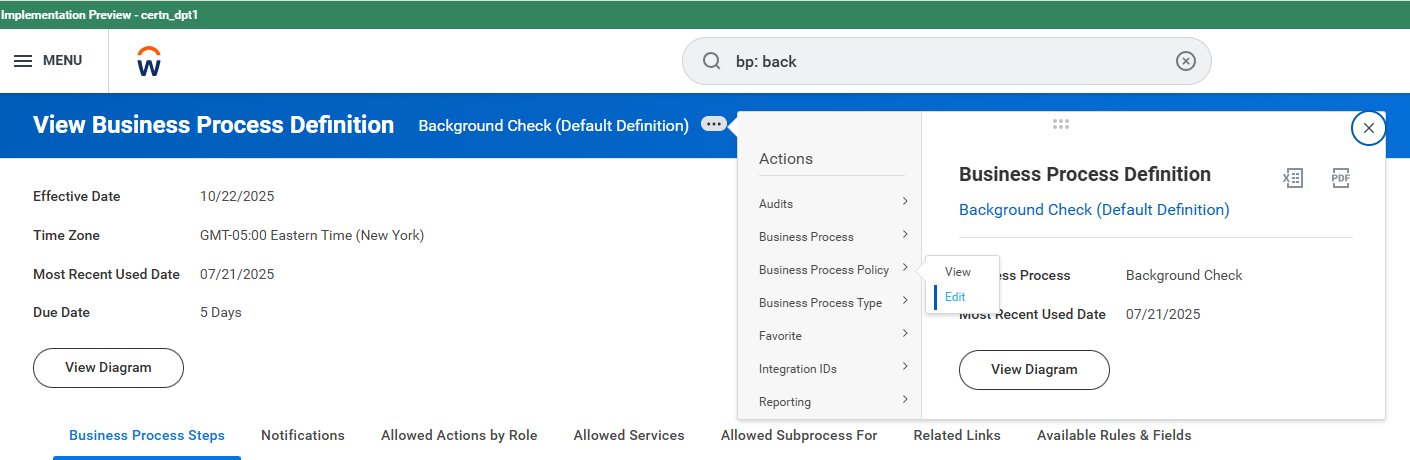Click in the search field containing 'bp: back'
Screen dimensions: 1410x460
click(x=946, y=61)
